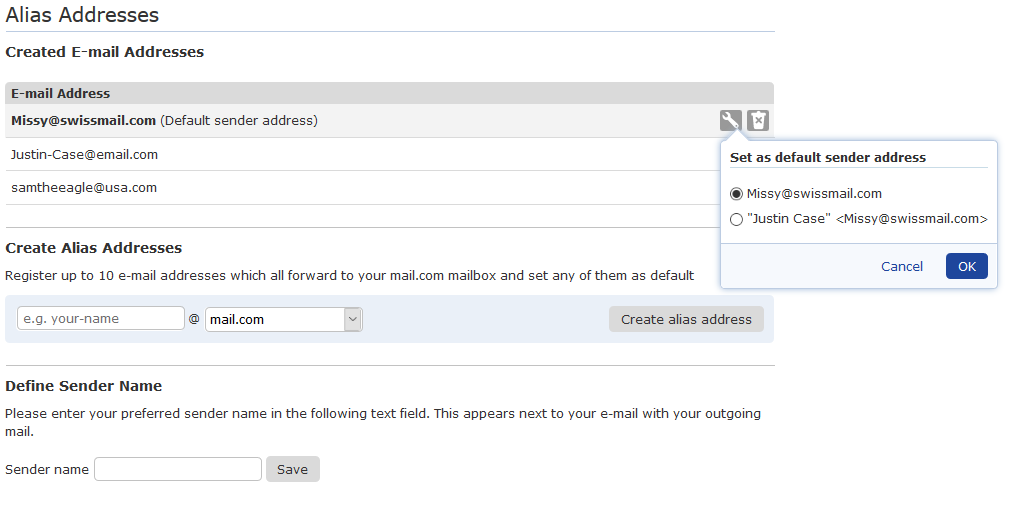Select the Missy@swissmail.com radio option
1010x526 pixels.
pos(736,194)
